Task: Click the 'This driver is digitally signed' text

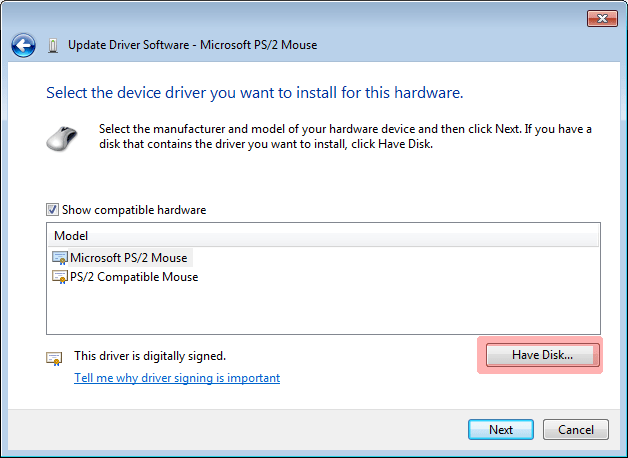Action: (150, 356)
